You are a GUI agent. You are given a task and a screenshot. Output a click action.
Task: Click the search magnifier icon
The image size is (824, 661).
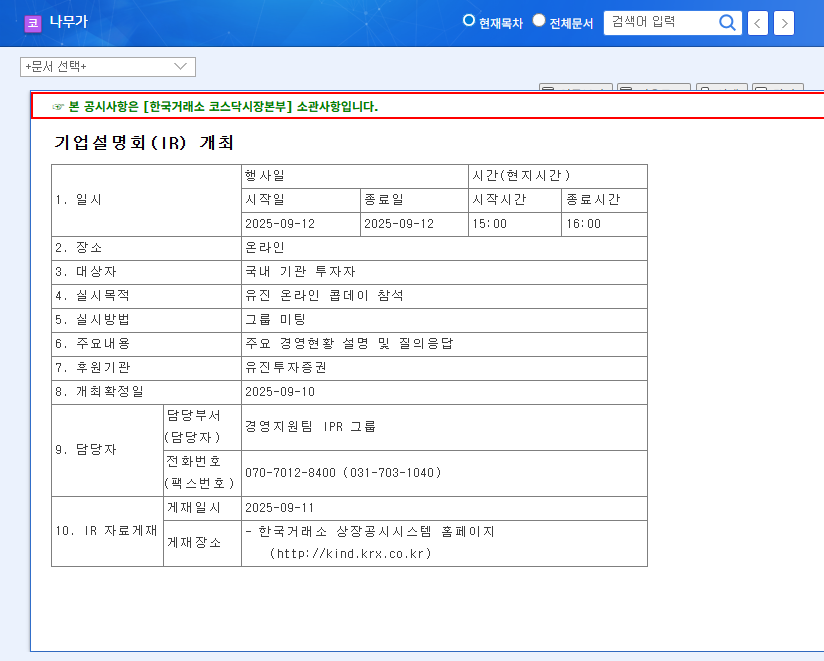click(x=727, y=22)
